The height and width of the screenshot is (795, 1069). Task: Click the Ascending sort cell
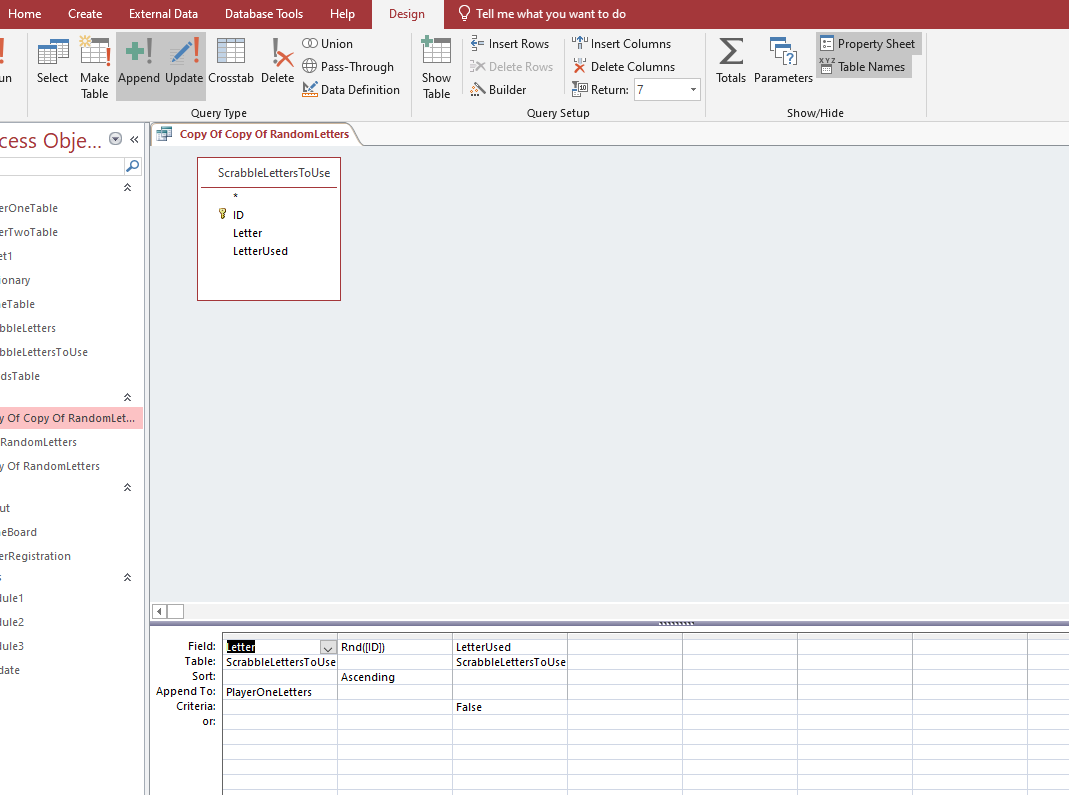395,677
